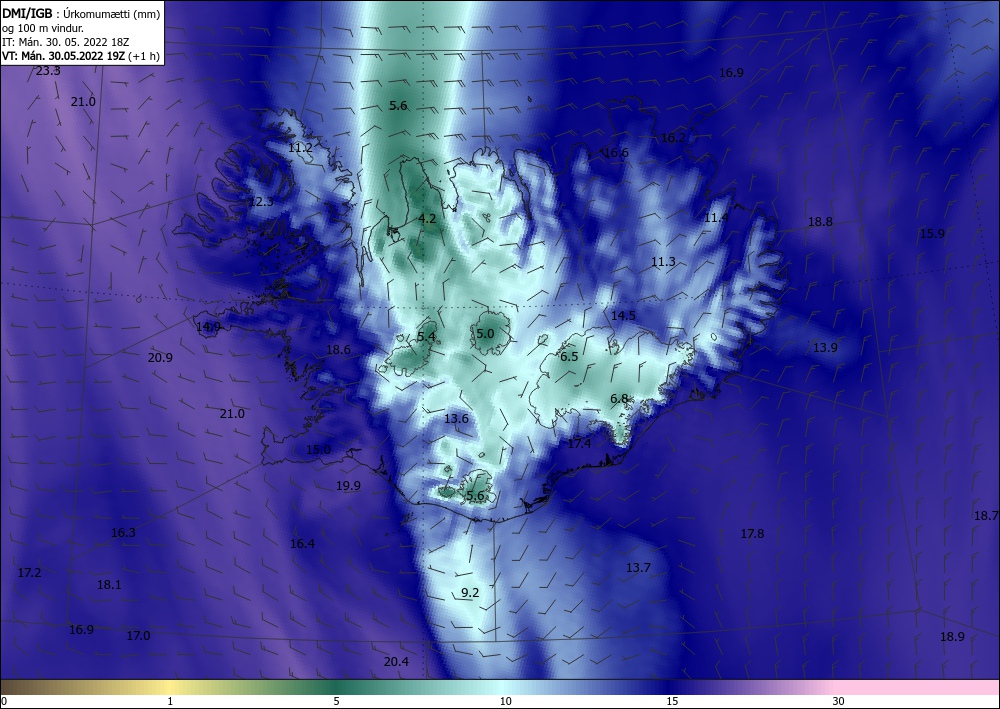Image resolution: width=1000 pixels, height=709 pixels.
Task: Click the 18.9 value label
Action: click(x=952, y=636)
